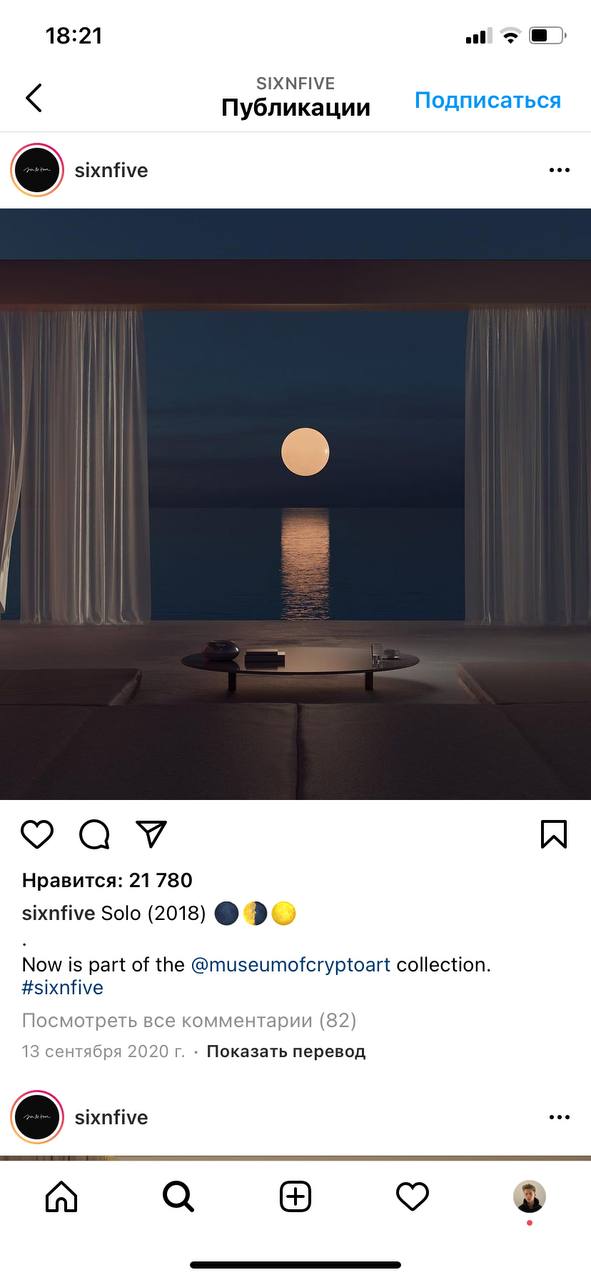Open @museumofcryptoart mention link
This screenshot has width=591, height=1280.
[291, 965]
